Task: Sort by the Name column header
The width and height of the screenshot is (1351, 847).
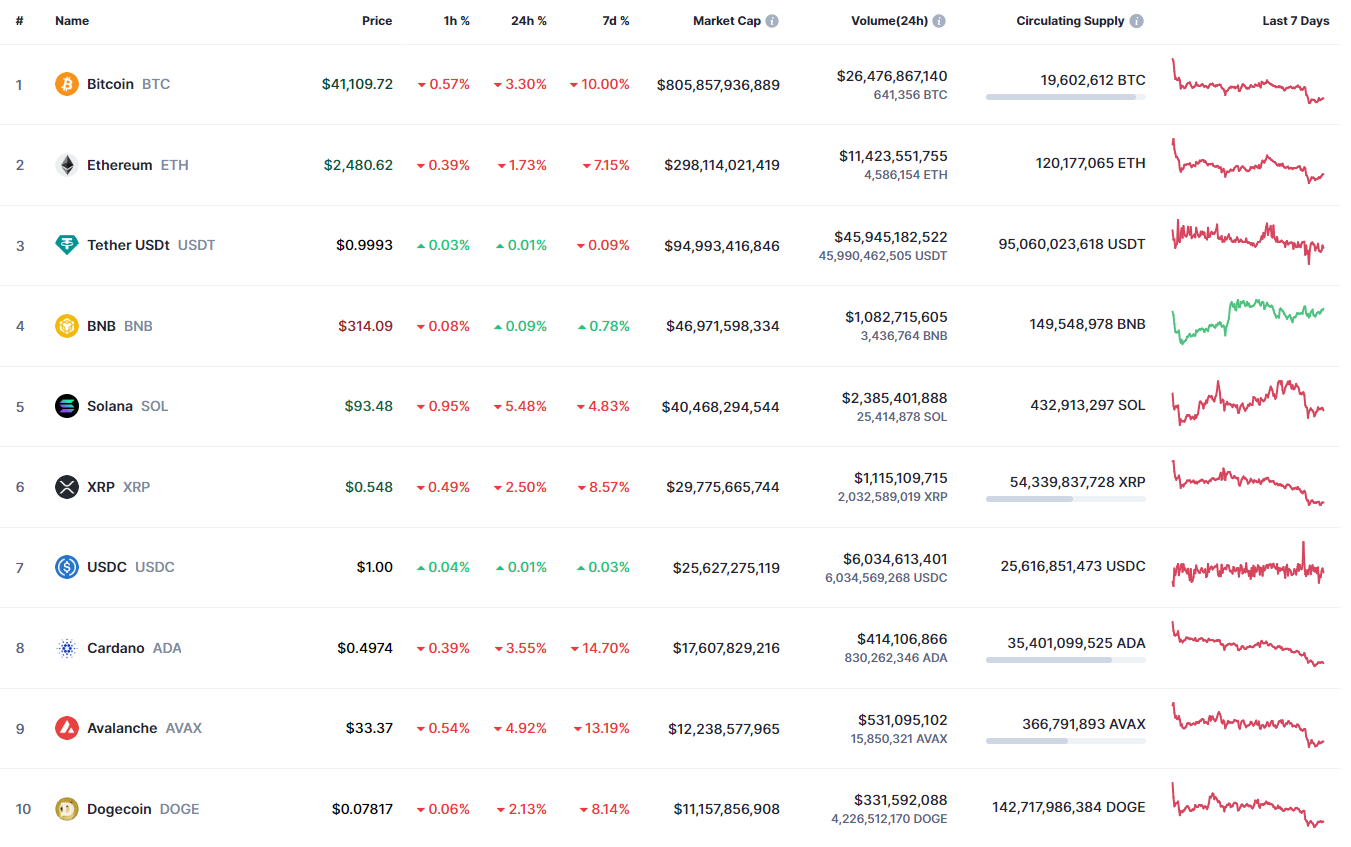Action: 72,21
